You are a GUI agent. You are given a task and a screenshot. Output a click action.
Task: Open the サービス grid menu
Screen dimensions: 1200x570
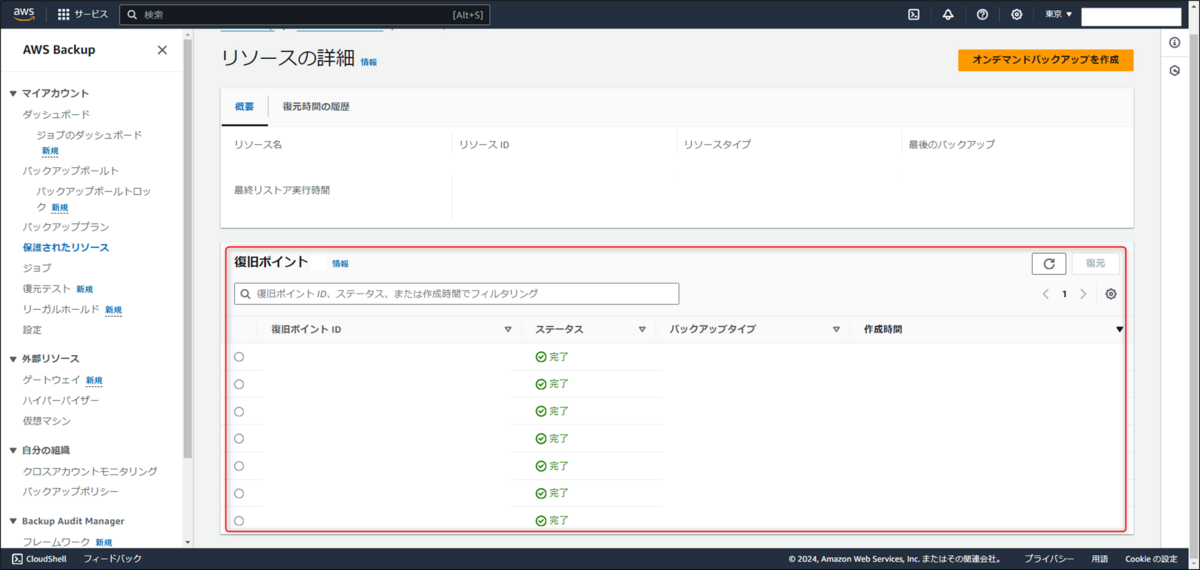pyautogui.click(x=83, y=15)
